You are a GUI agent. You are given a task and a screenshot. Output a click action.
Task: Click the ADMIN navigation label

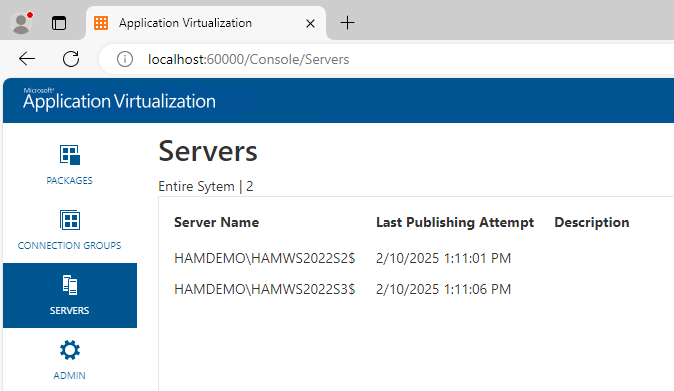point(70,376)
